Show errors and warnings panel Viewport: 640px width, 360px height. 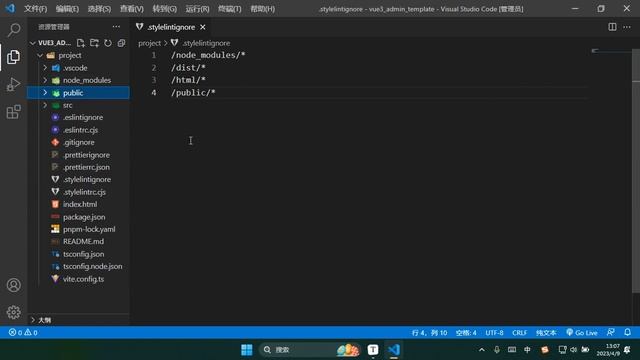[x=23, y=333]
